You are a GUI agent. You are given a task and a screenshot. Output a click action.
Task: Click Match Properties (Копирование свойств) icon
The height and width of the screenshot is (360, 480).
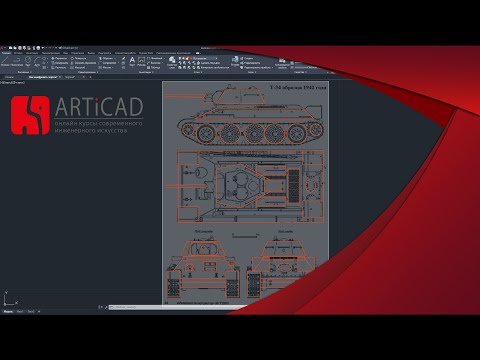tap(282, 63)
